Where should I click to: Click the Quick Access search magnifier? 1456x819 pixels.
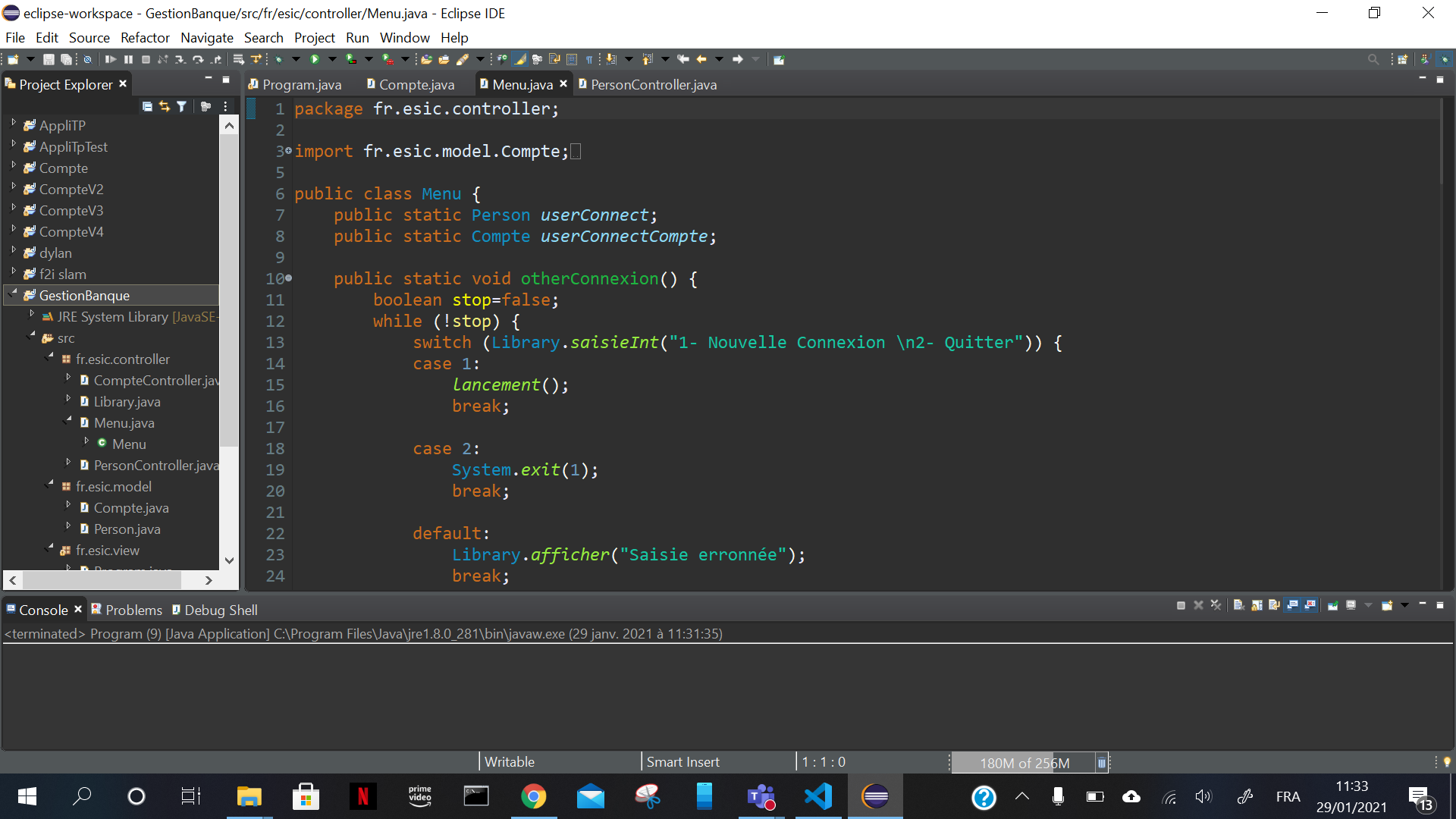pos(1373,59)
